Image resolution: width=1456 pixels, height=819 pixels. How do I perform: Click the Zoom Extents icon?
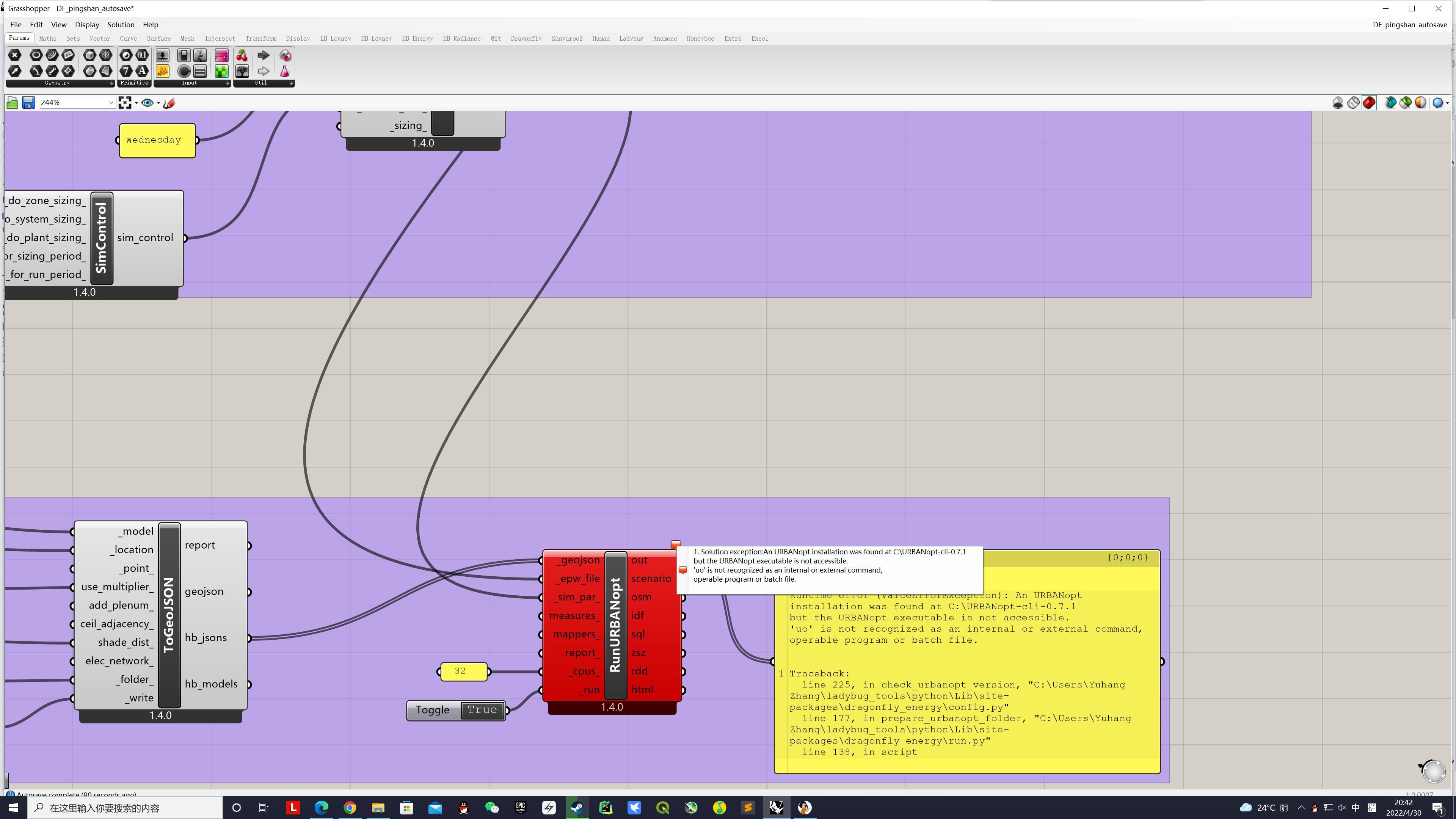[x=125, y=102]
